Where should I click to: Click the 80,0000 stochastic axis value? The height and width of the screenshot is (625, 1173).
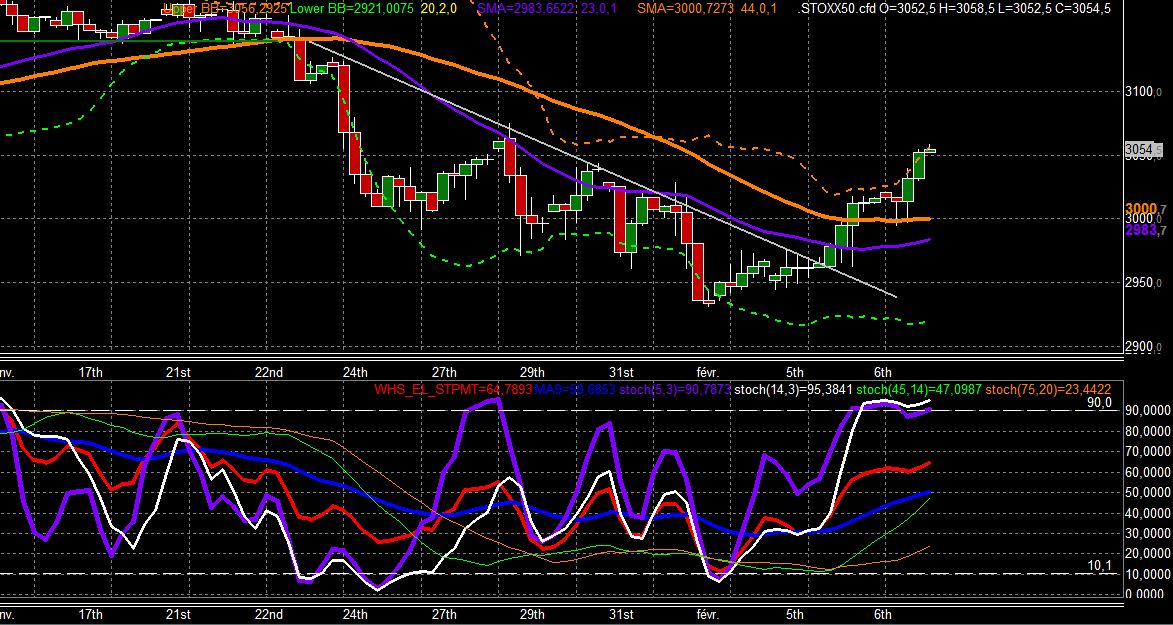[x=1147, y=431]
